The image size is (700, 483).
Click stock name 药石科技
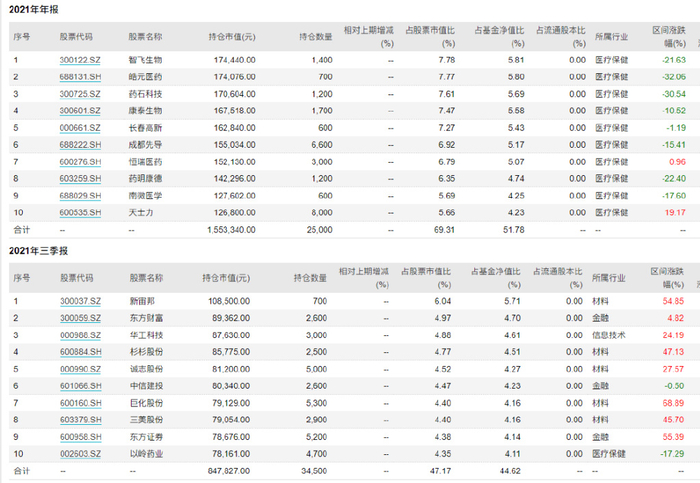point(145,94)
